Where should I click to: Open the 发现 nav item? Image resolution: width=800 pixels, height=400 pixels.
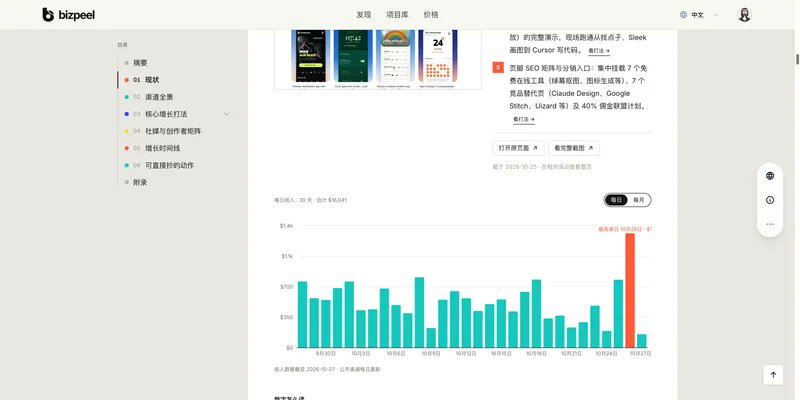[x=363, y=15]
